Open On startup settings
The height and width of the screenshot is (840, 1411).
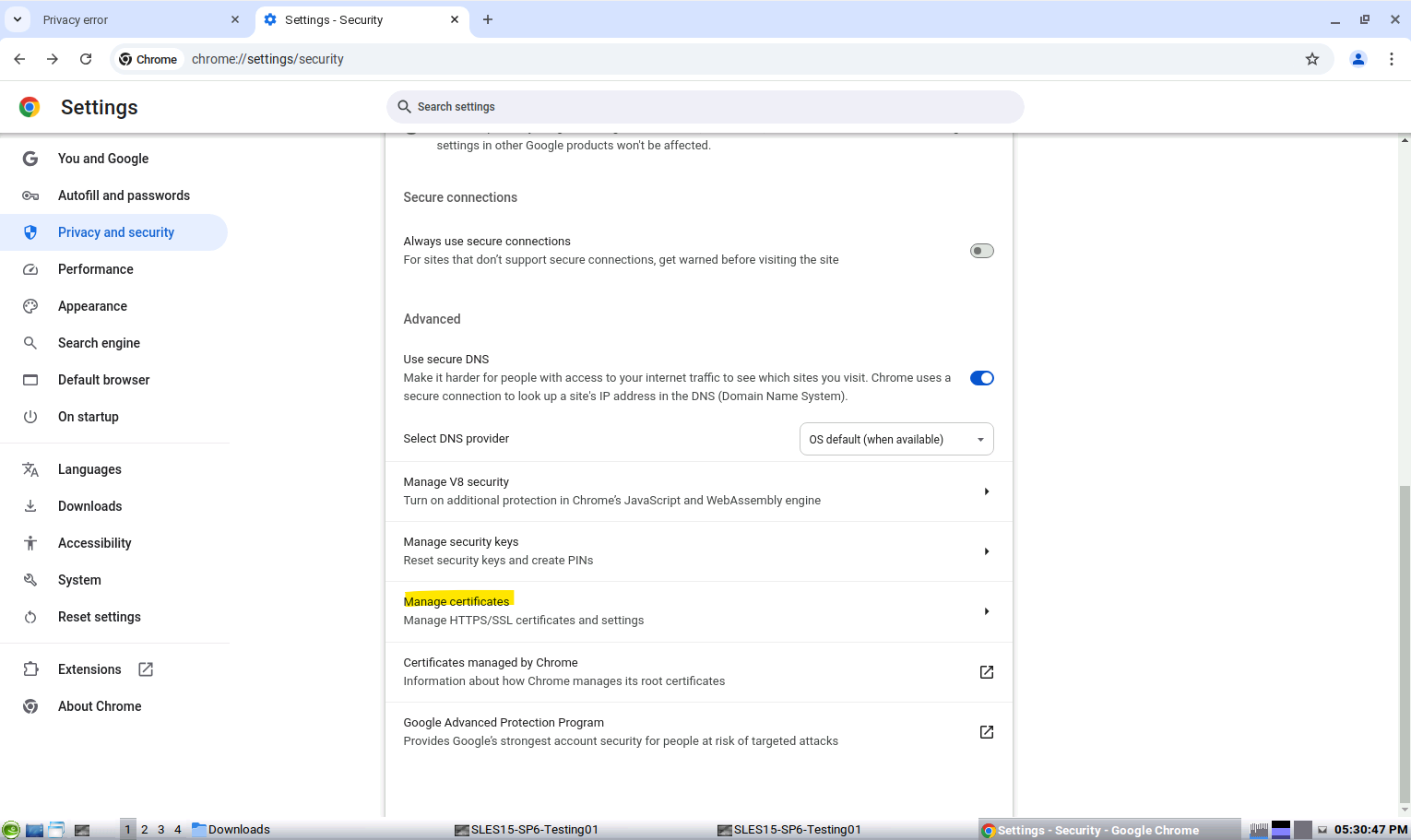pyautogui.click(x=89, y=417)
